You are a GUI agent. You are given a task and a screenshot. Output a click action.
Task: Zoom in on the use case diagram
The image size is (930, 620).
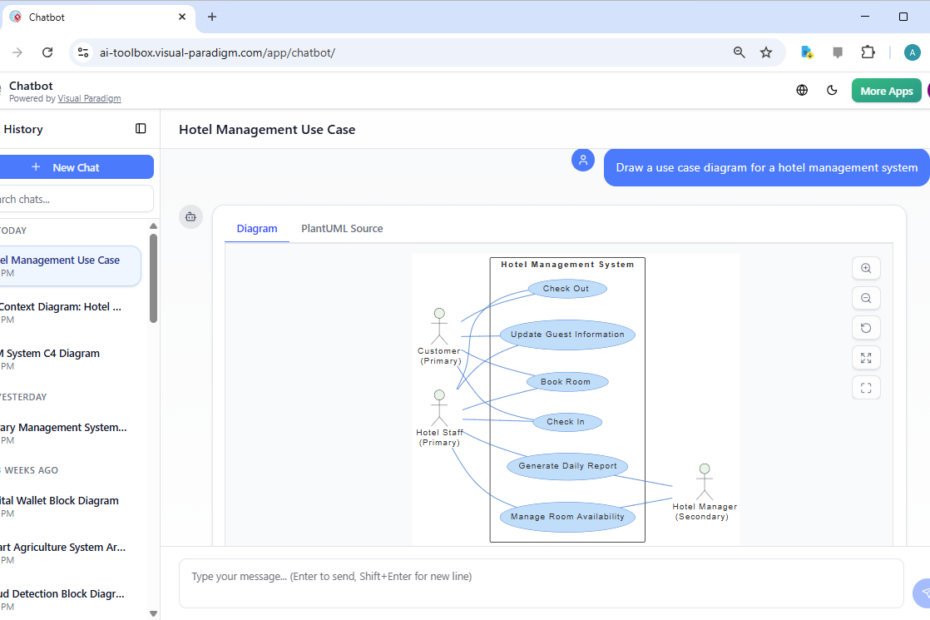click(865, 268)
